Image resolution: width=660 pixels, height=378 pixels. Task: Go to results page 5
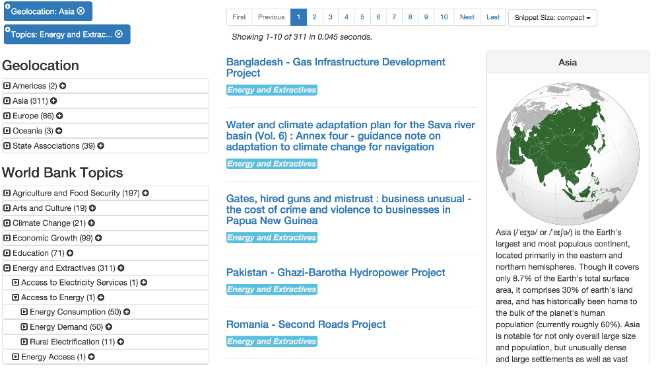(x=362, y=17)
